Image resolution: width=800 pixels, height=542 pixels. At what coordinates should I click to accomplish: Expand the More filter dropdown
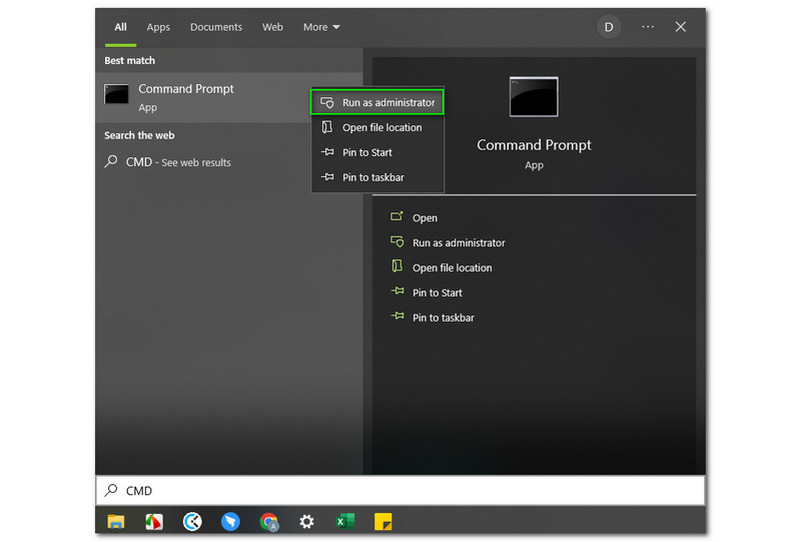(321, 27)
